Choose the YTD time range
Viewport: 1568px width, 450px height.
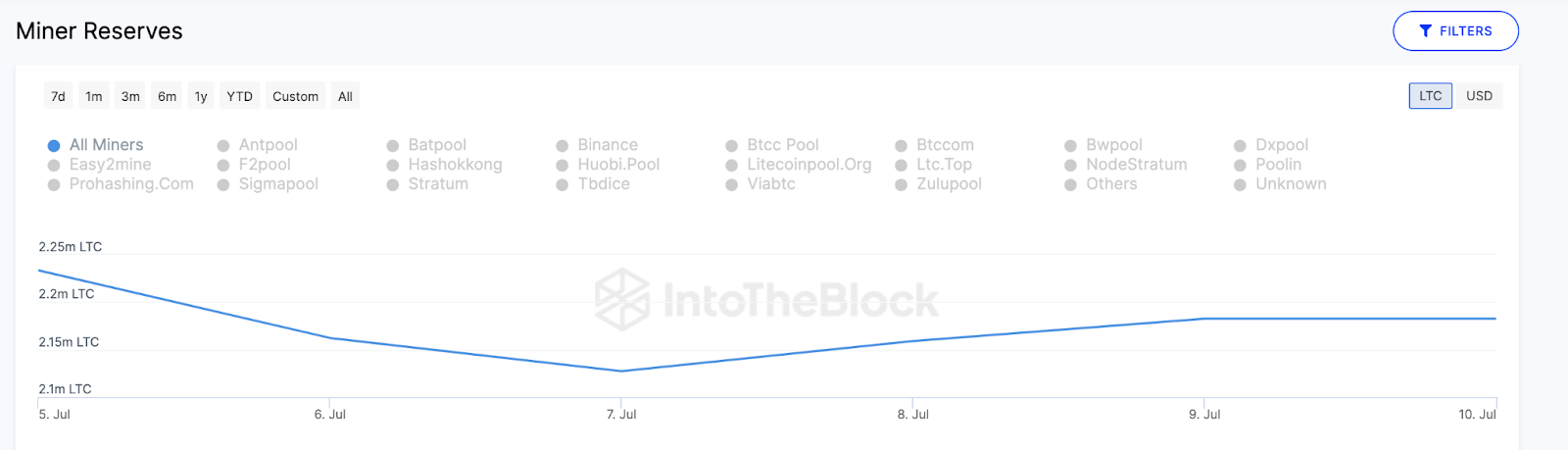(239, 96)
